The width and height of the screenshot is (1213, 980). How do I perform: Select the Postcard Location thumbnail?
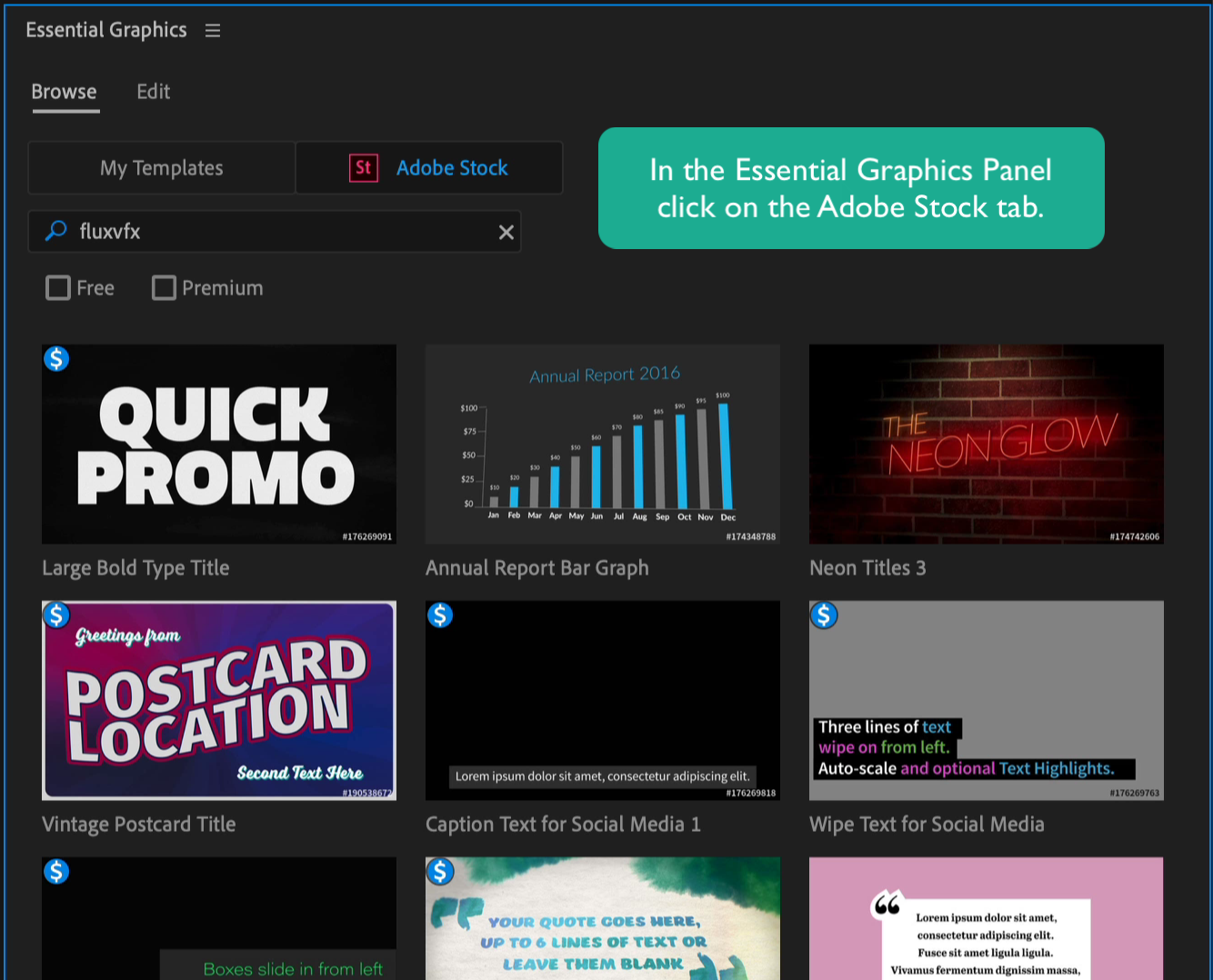(x=219, y=701)
